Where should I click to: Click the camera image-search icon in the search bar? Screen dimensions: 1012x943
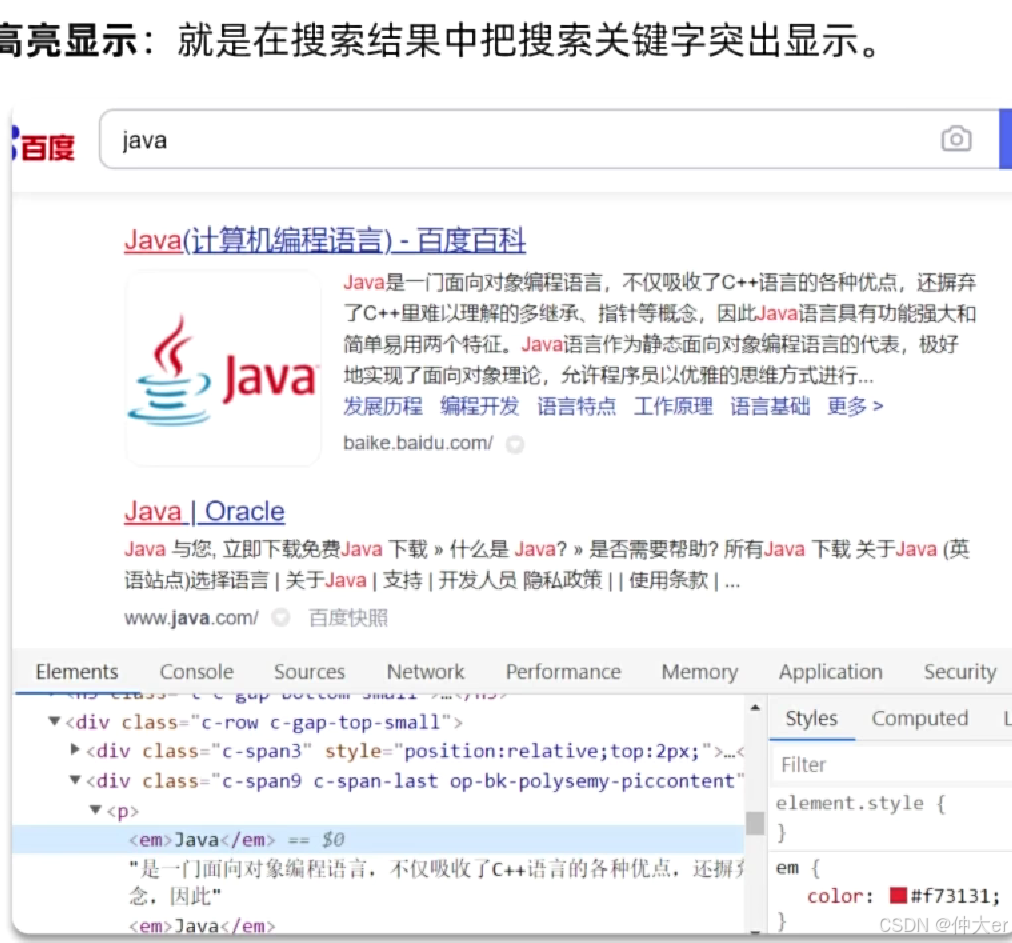(957, 139)
